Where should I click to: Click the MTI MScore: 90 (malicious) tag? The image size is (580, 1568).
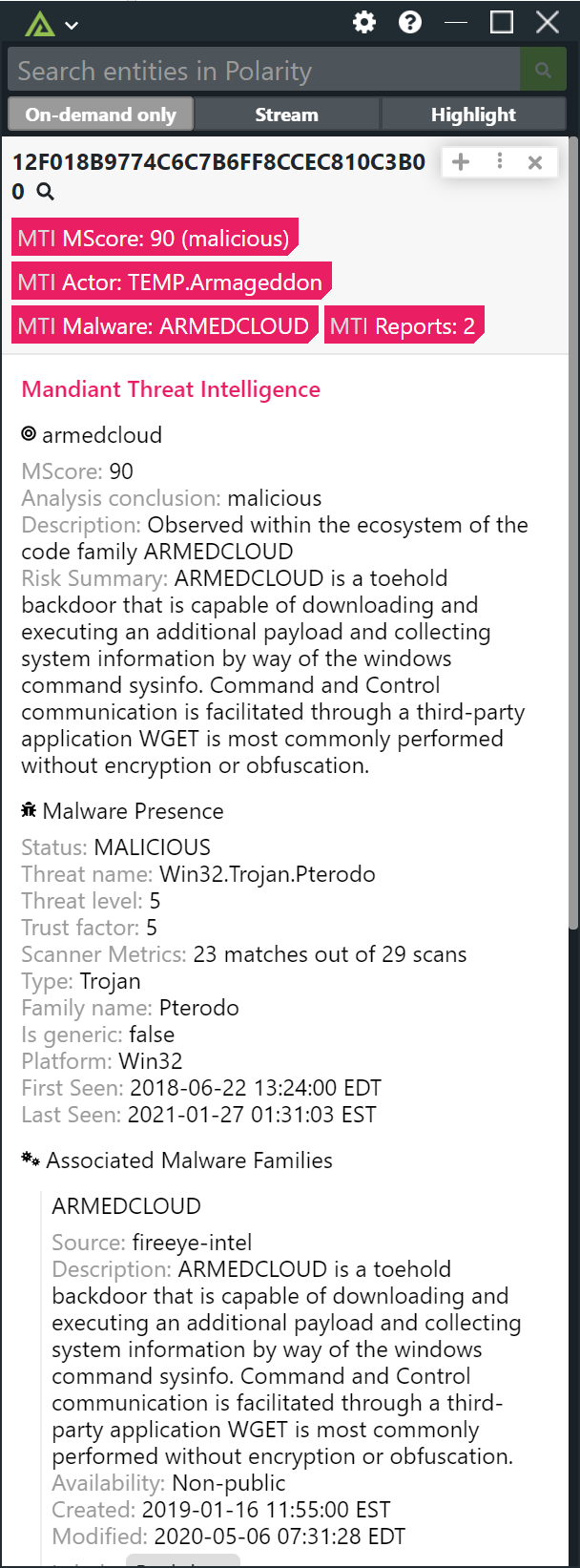click(154, 238)
